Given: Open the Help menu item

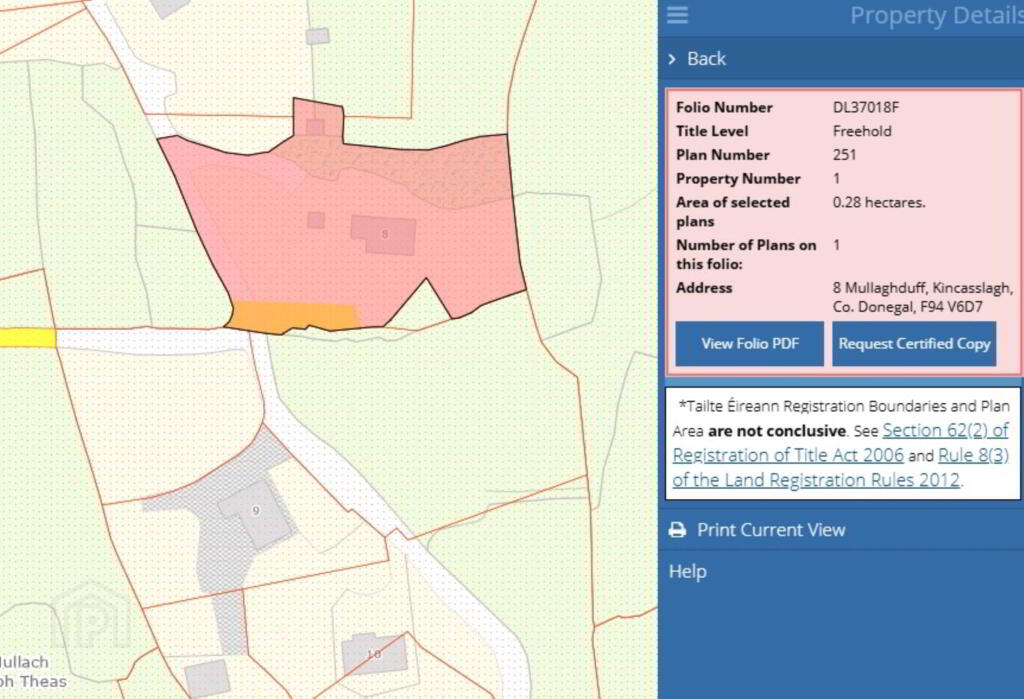Looking at the screenshot, I should pyautogui.click(x=688, y=572).
